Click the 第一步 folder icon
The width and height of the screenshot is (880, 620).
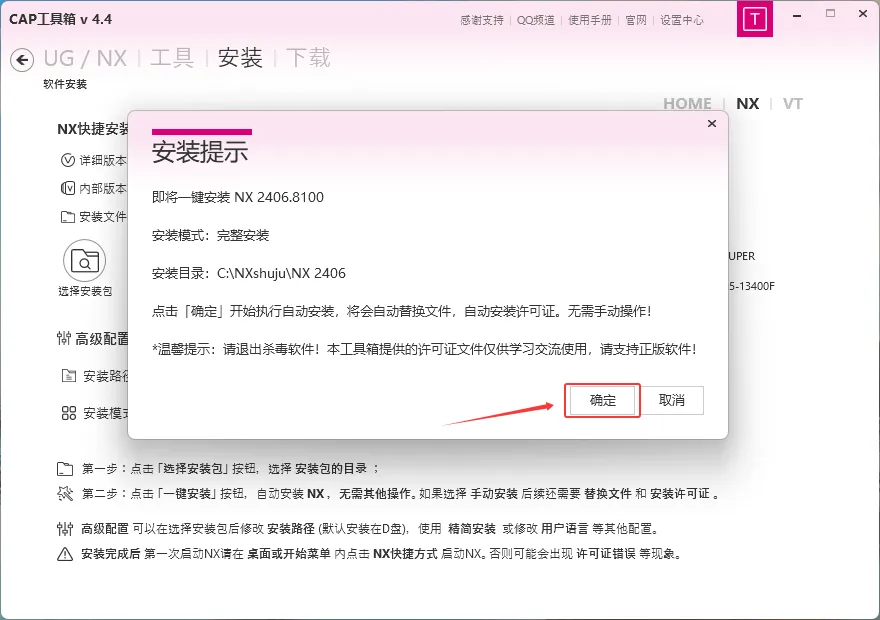[x=65, y=469]
